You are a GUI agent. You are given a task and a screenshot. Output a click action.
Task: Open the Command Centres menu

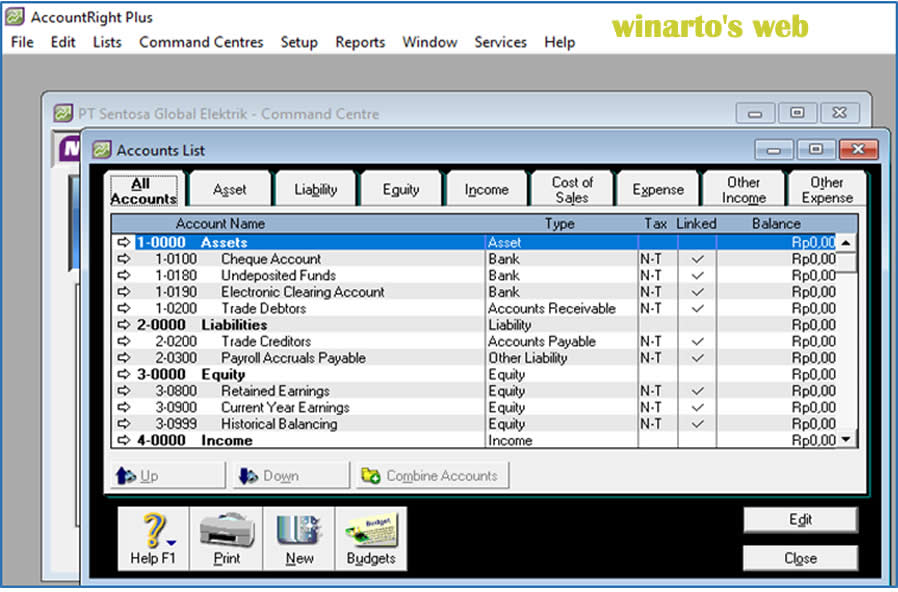click(201, 42)
